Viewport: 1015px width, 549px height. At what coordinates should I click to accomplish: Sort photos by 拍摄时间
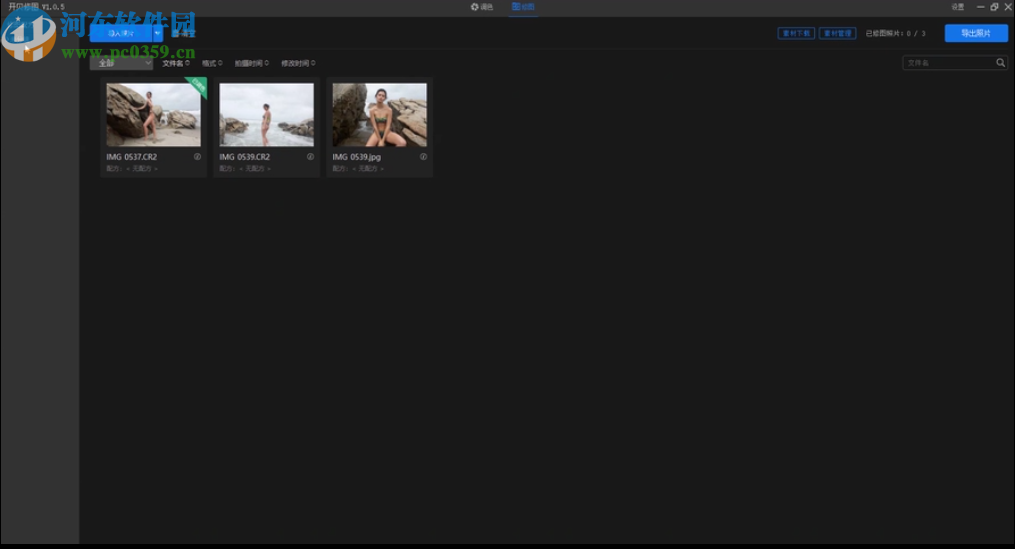[x=250, y=63]
